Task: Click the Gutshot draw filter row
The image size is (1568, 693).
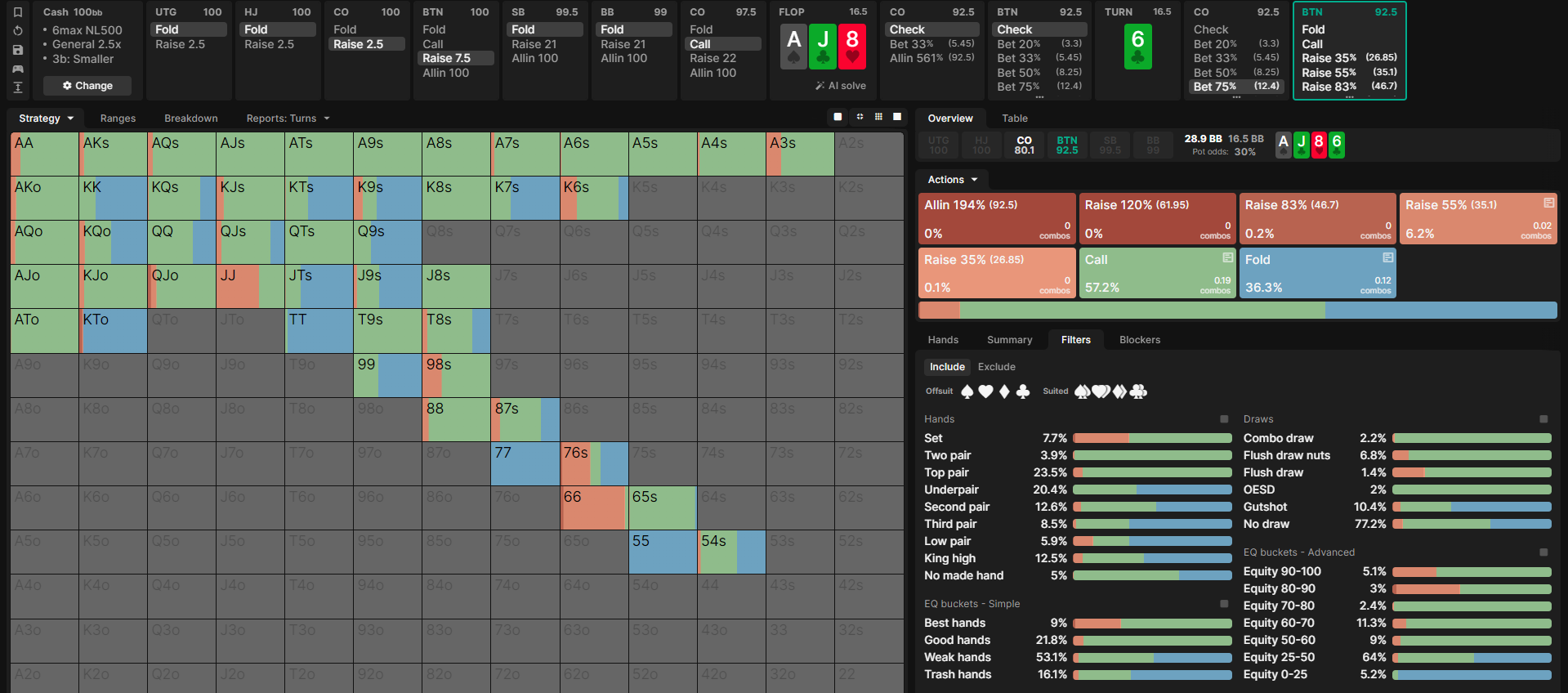Action: pos(1397,507)
